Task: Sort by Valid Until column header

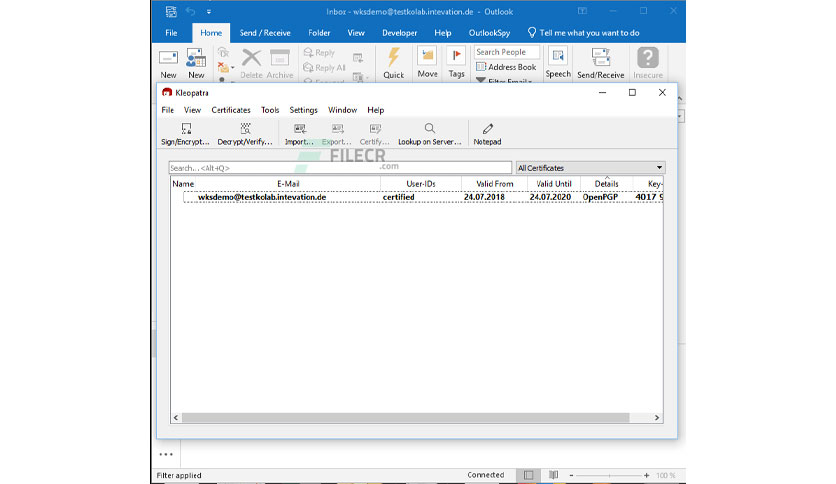Action: point(553,184)
